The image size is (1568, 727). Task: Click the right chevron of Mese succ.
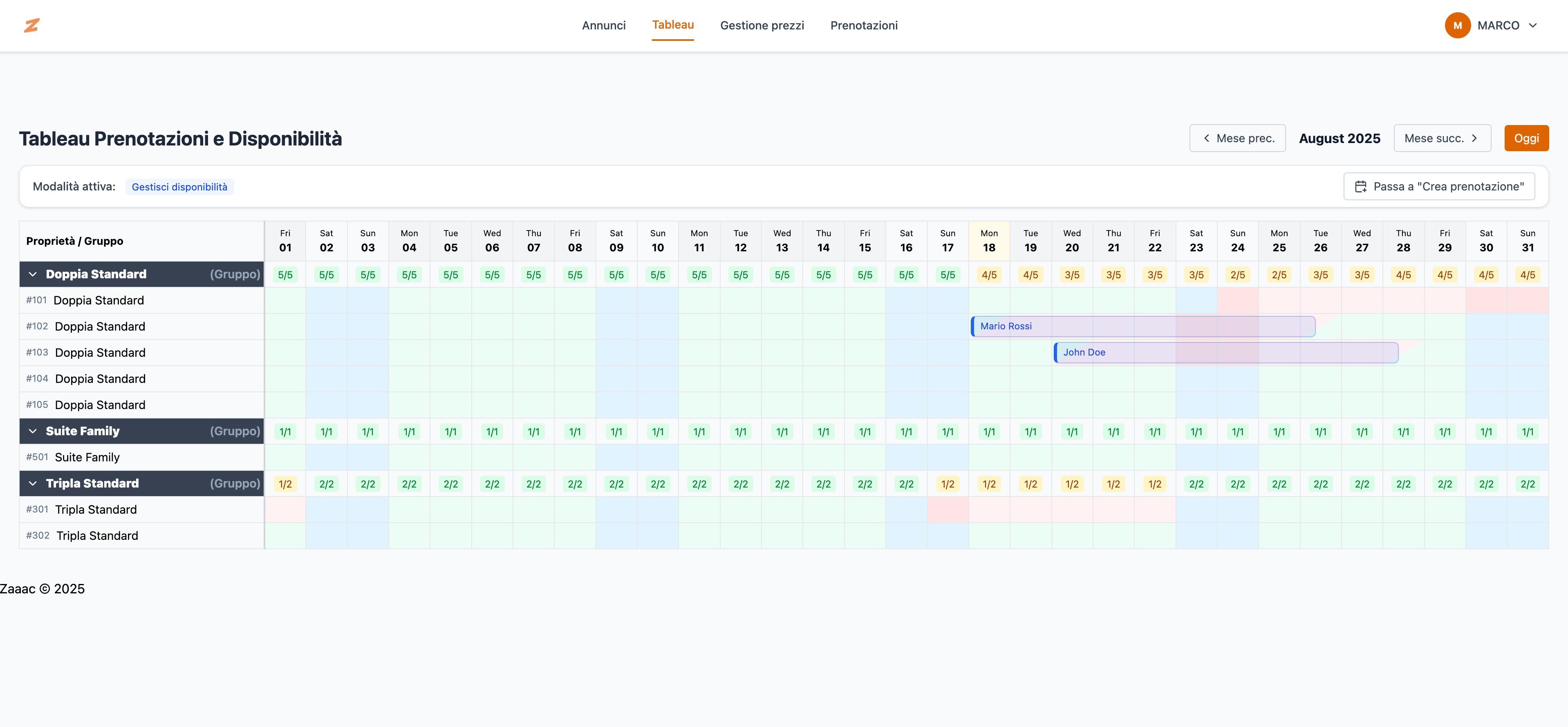click(x=1474, y=138)
